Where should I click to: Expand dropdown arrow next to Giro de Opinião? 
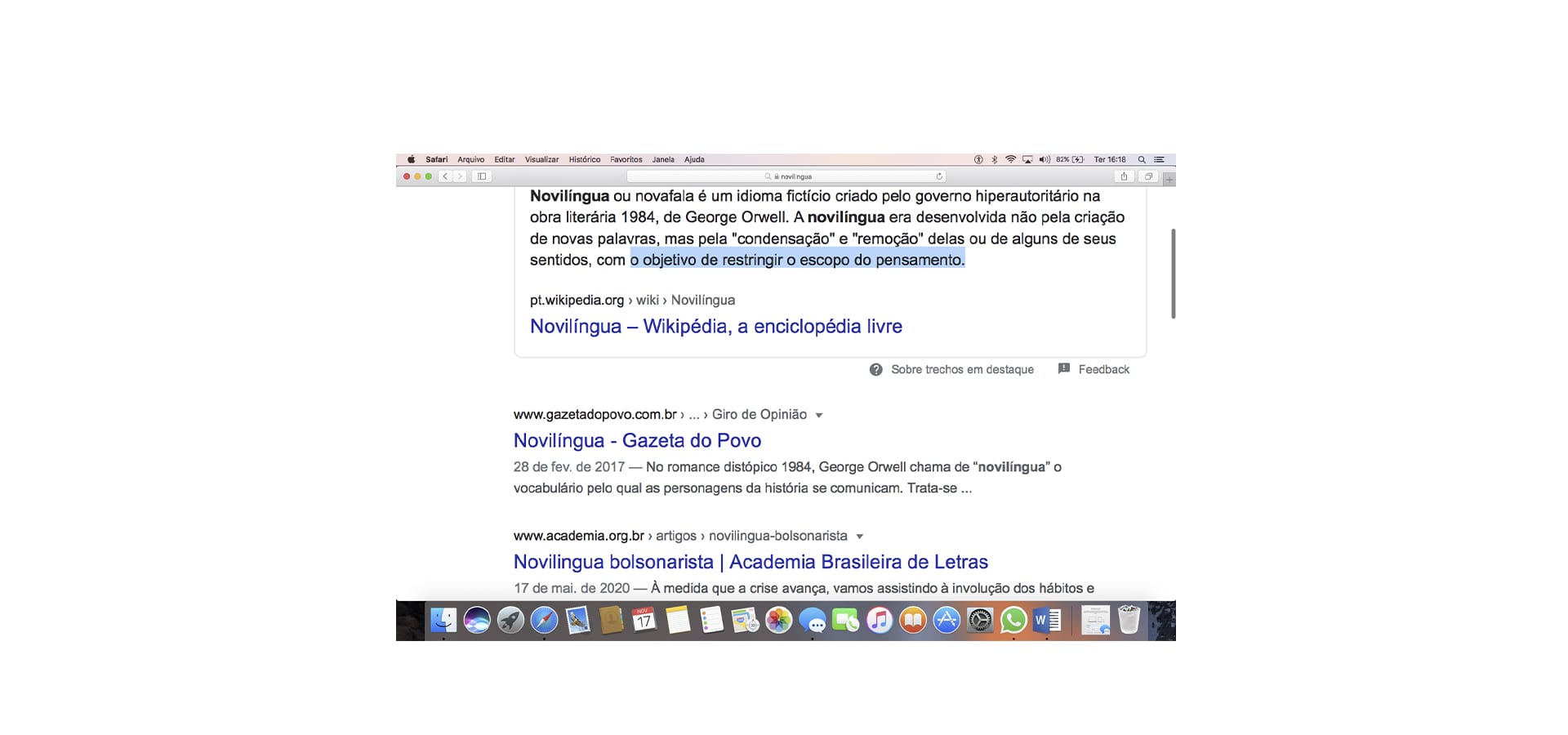(819, 416)
